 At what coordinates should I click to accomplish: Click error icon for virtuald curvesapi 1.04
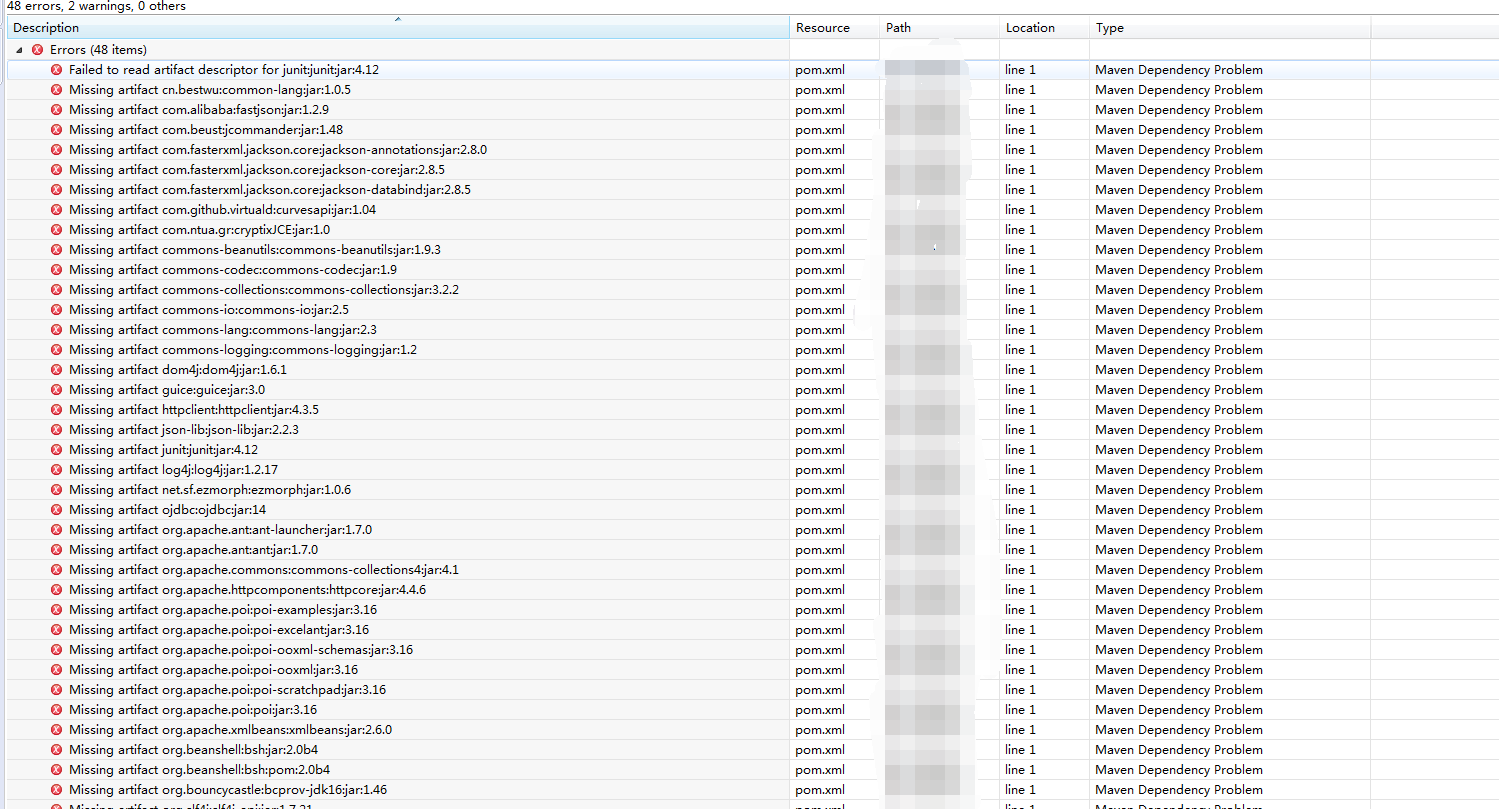pyautogui.click(x=57, y=210)
